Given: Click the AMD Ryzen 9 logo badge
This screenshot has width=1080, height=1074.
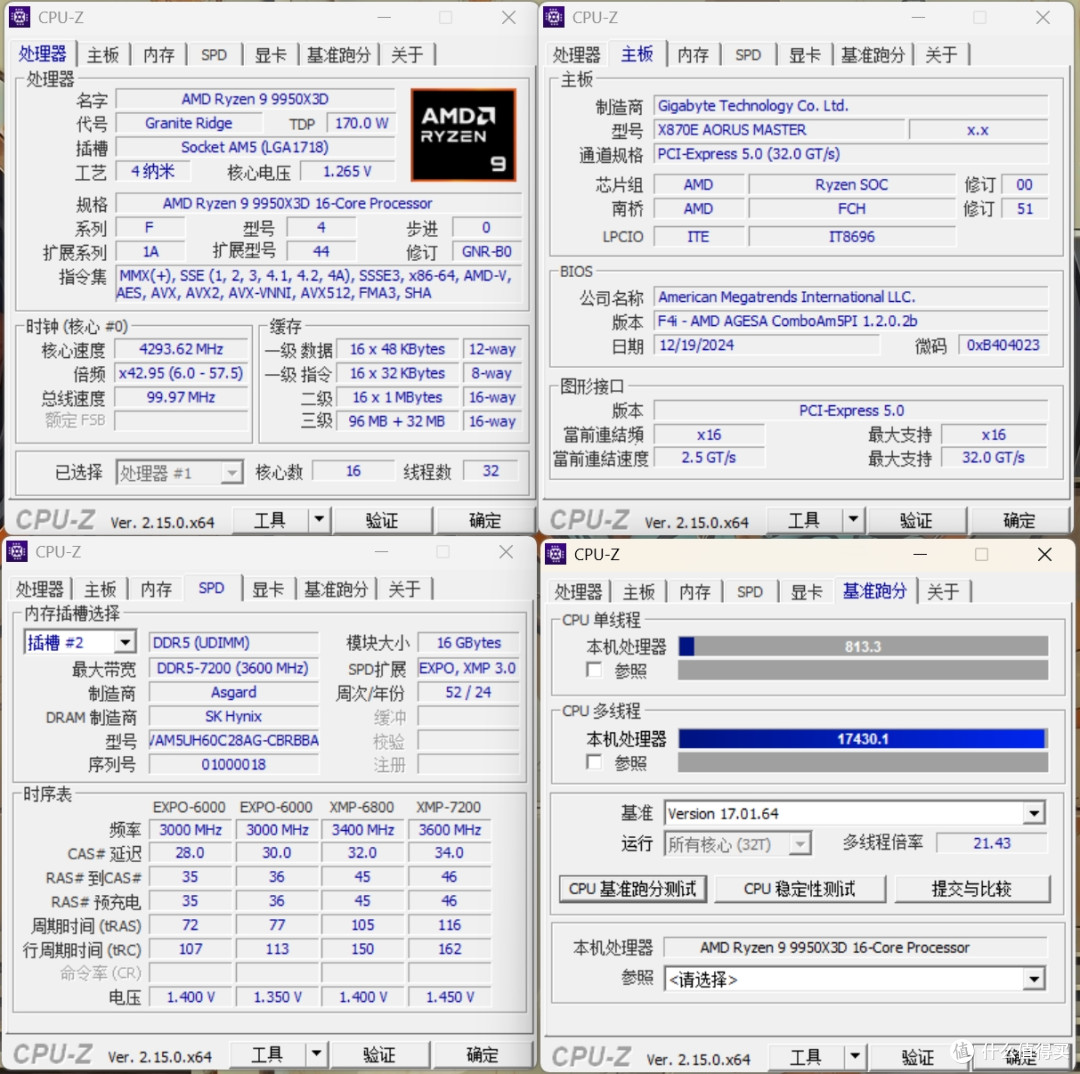Looking at the screenshot, I should pyautogui.click(x=462, y=135).
